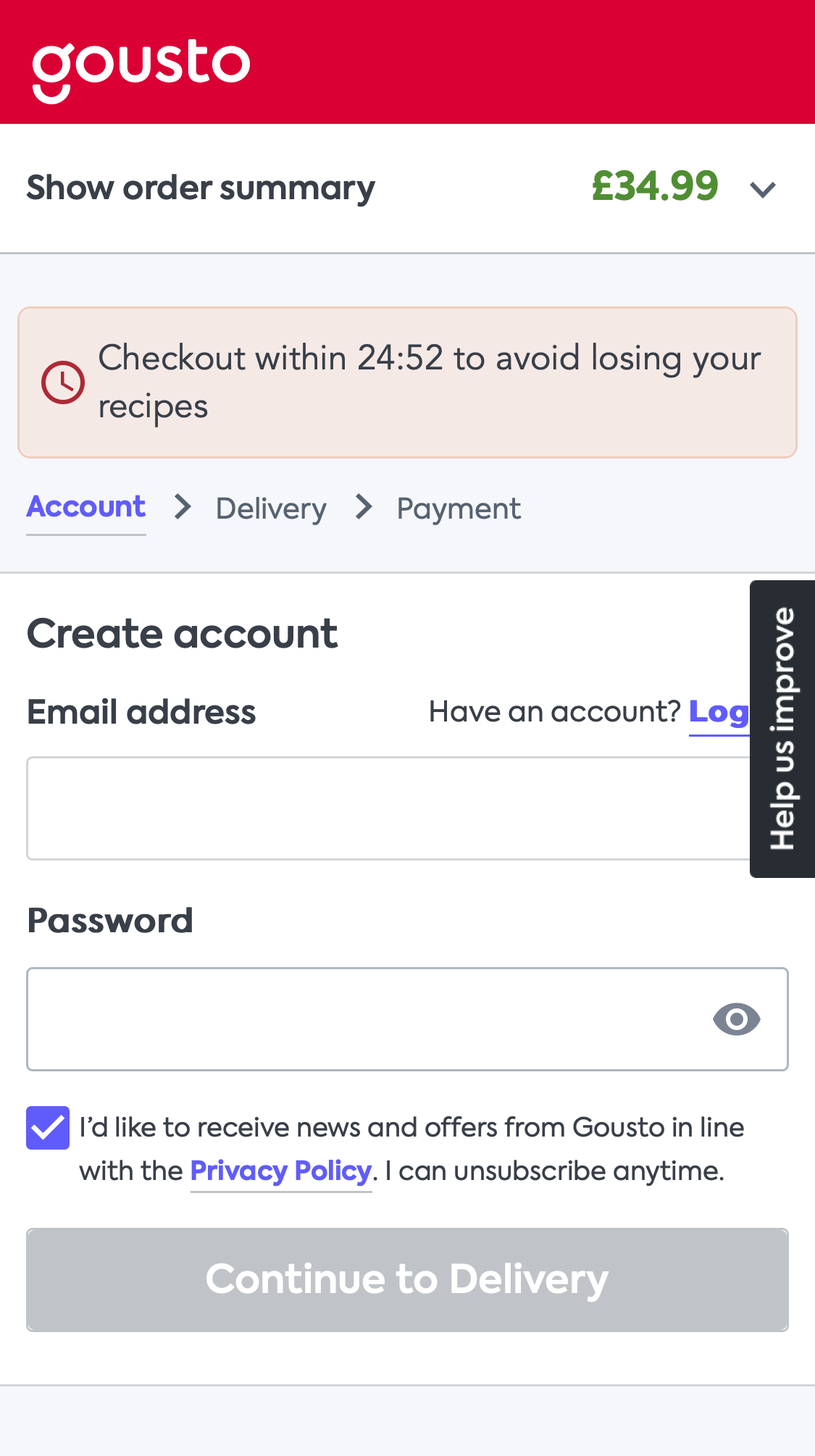Screen dimensions: 815x1456
Task: Open the Privacy Policy link
Action: point(280,1170)
